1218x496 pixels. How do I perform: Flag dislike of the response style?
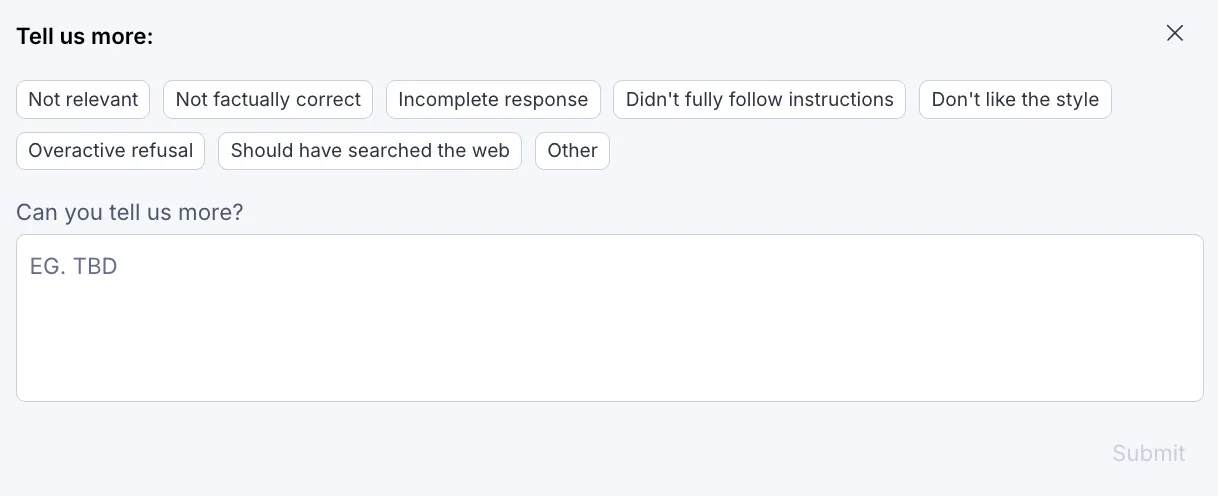1015,100
